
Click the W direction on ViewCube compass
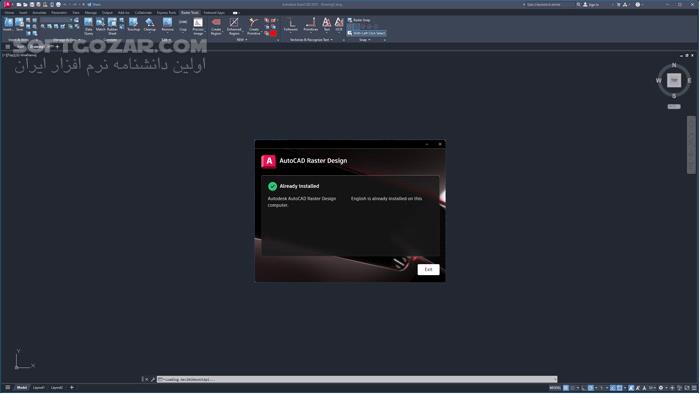(658, 81)
